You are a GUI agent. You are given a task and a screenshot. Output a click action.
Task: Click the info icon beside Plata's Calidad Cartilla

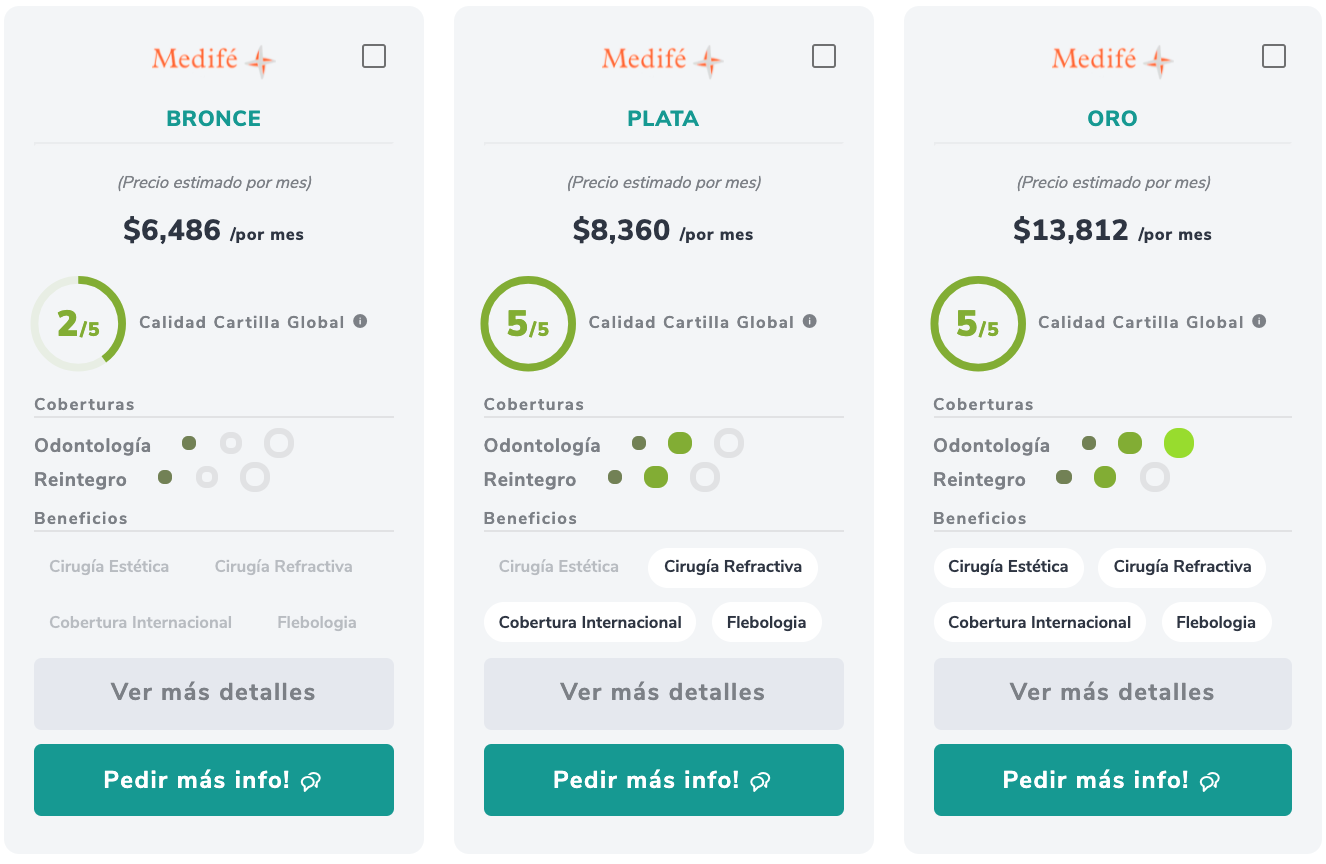(810, 321)
